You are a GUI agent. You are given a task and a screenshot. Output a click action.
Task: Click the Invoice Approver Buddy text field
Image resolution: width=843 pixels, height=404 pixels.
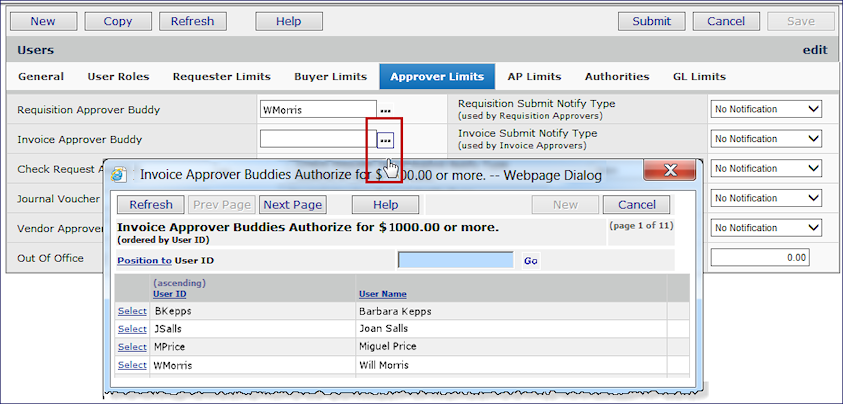[316, 140]
